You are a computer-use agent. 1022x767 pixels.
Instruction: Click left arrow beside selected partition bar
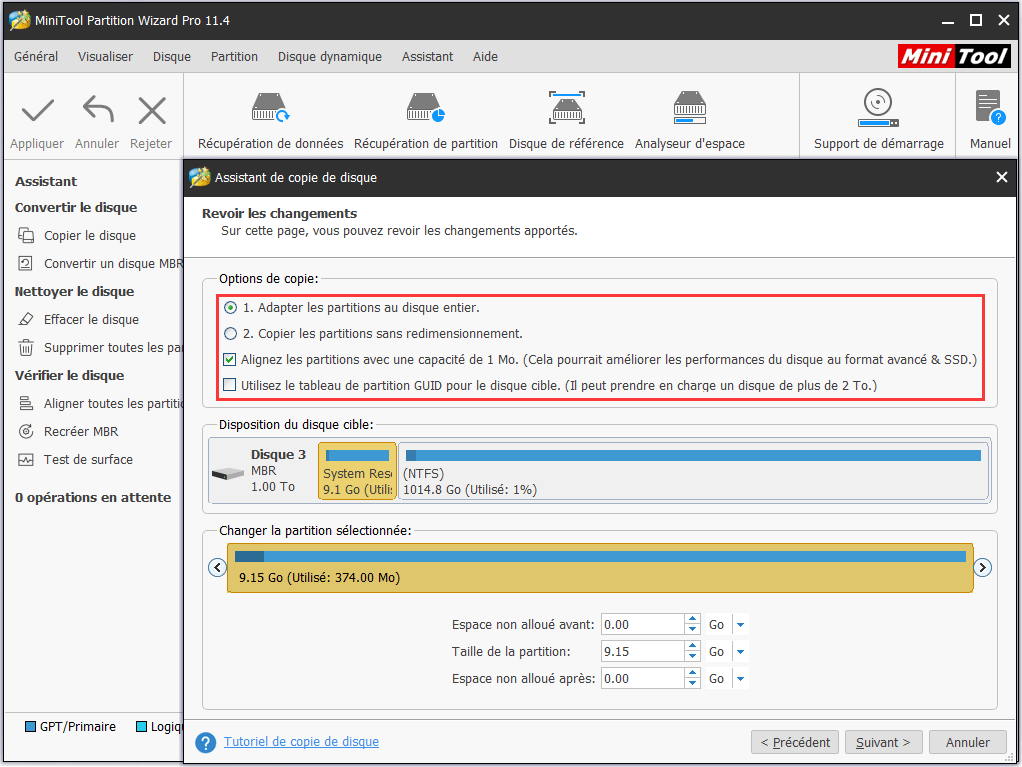[x=218, y=568]
